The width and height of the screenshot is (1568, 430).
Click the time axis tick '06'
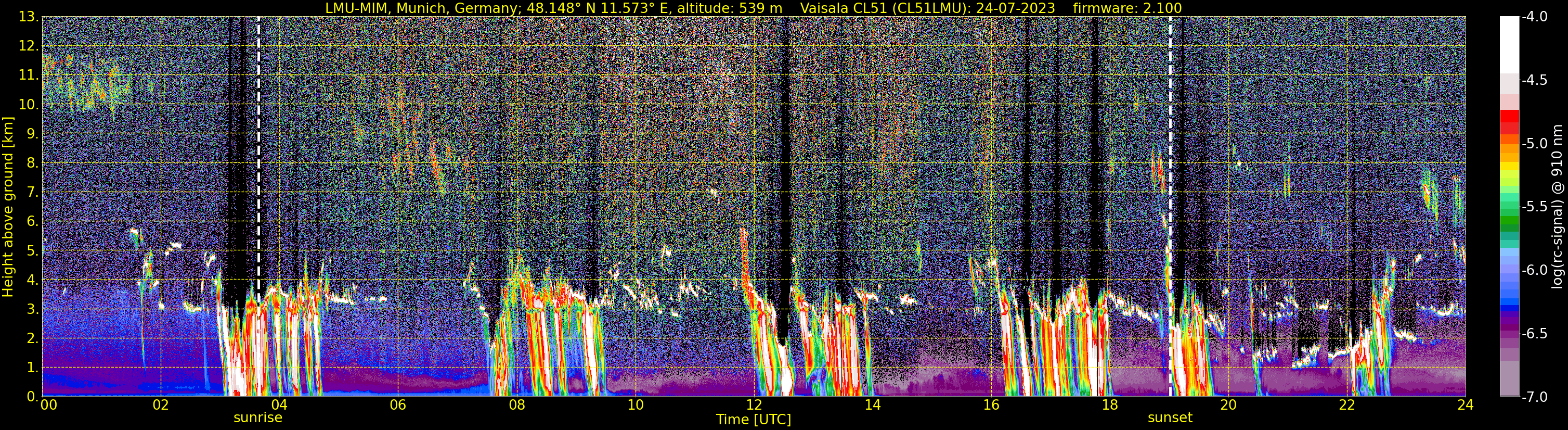click(x=397, y=405)
